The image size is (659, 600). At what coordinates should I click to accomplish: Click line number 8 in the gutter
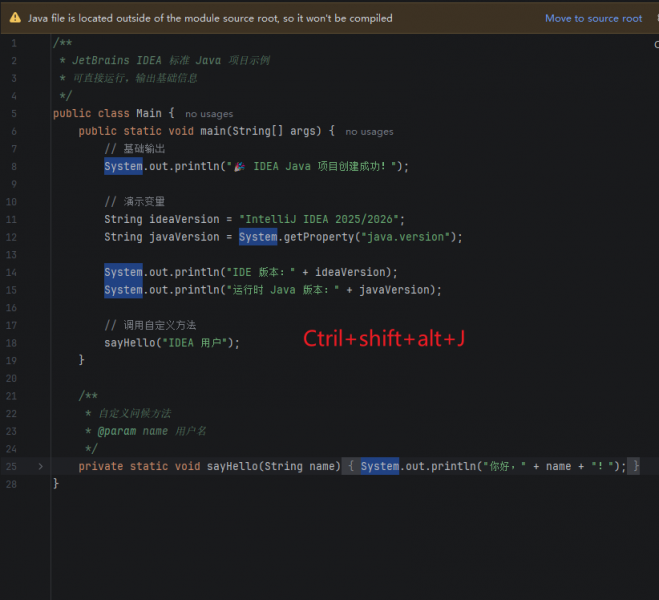pyautogui.click(x=14, y=167)
